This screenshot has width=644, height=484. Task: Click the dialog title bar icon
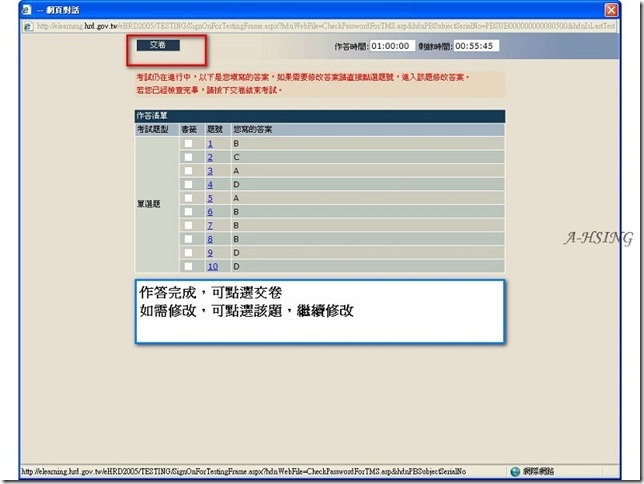(x=26, y=9)
